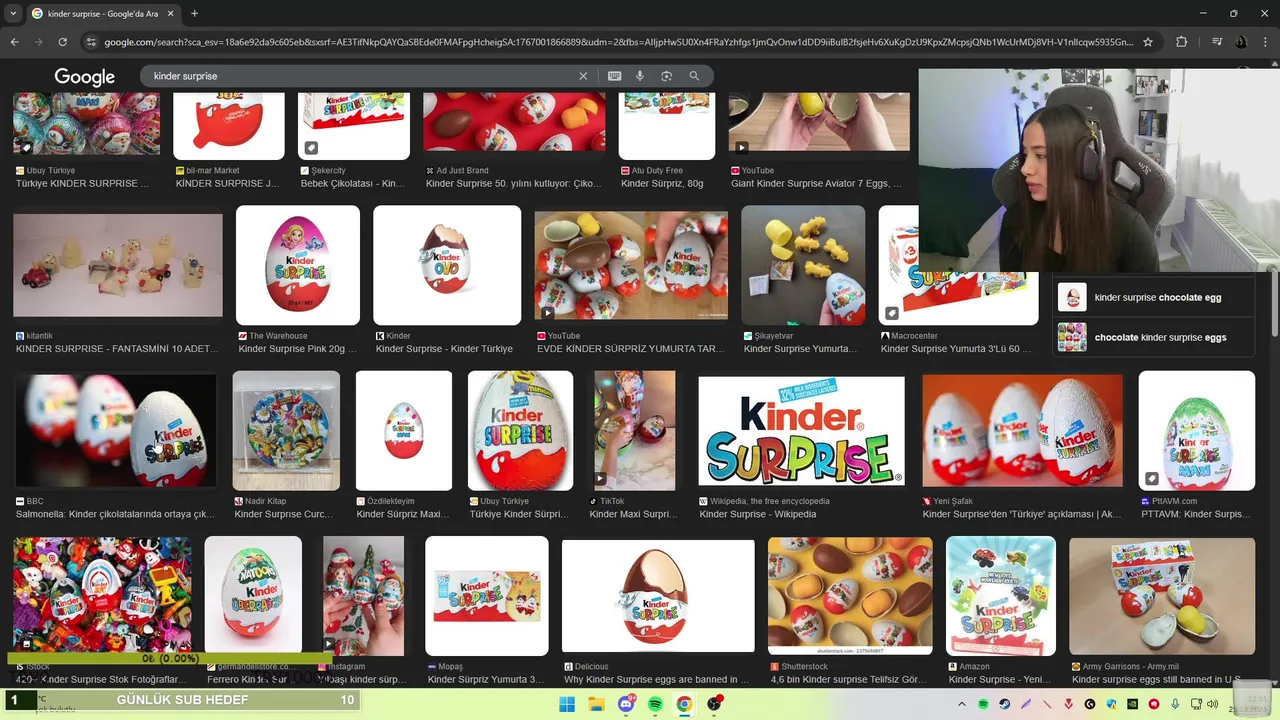Viewport: 1280px width, 720px height.
Task: Select the kinder surprise browser tab
Action: coord(103,13)
